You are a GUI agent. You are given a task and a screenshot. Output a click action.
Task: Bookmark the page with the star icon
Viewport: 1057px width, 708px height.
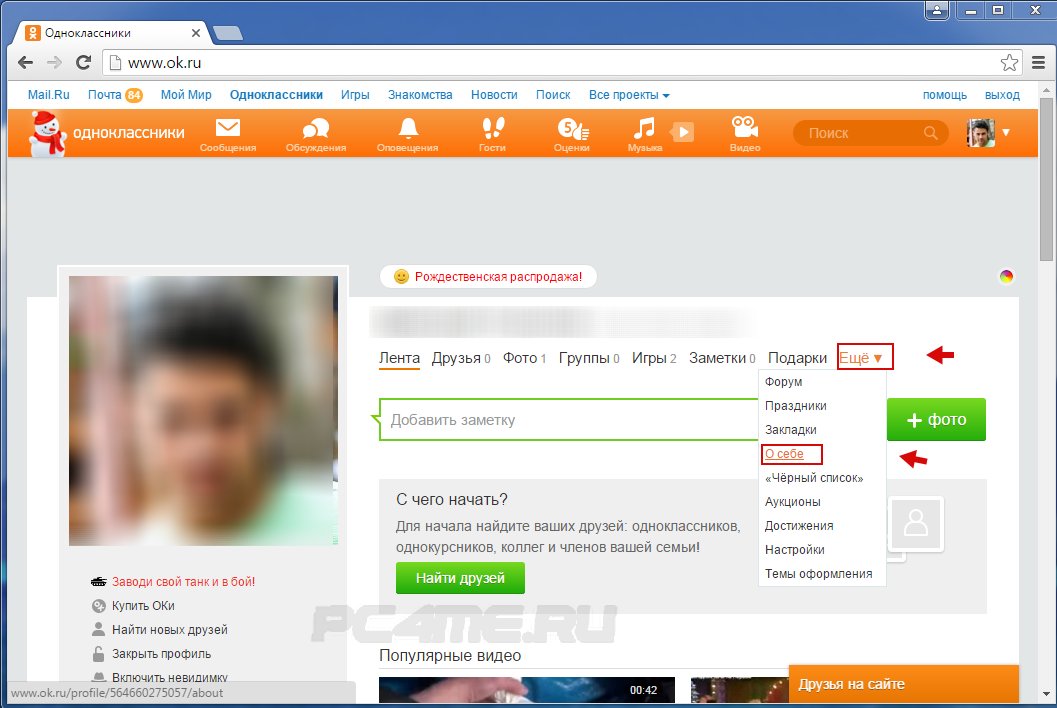point(1010,63)
